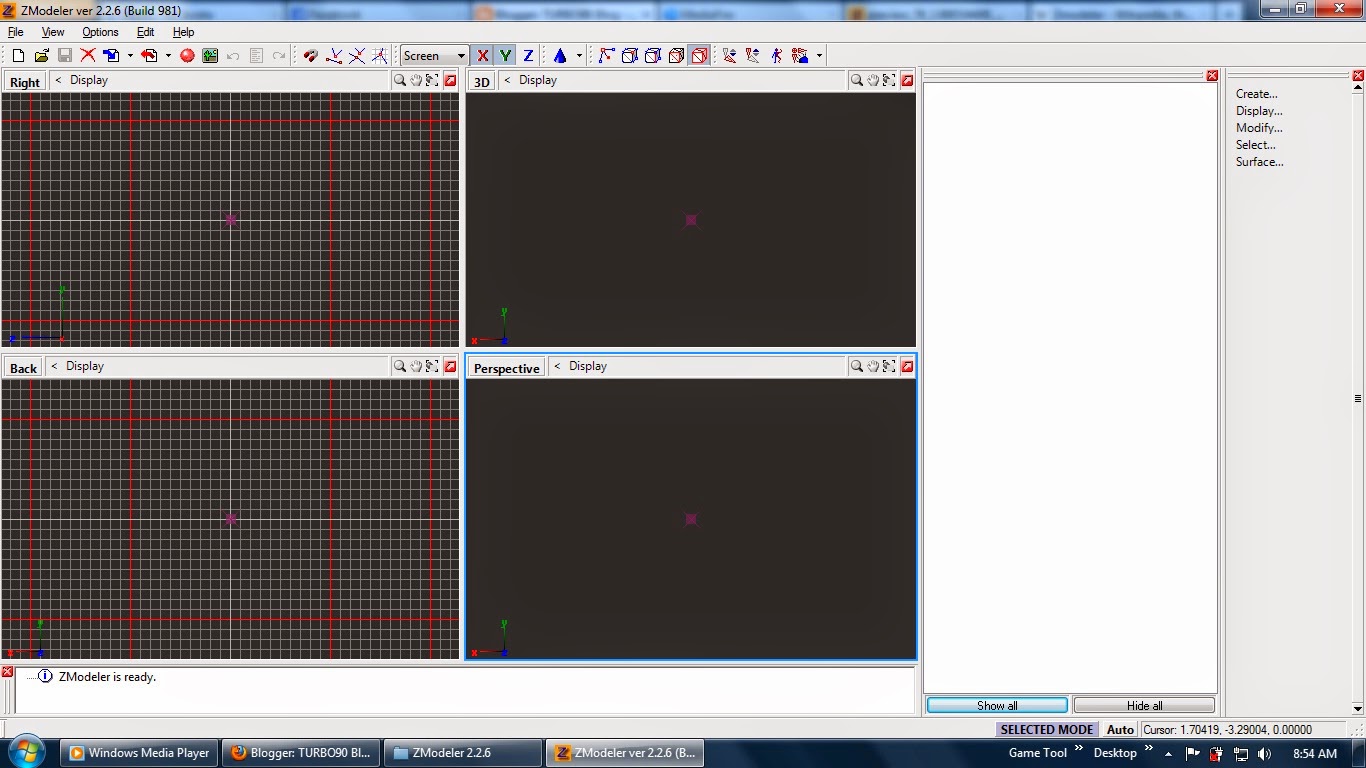
Task: Open the View menu
Action: 53,32
